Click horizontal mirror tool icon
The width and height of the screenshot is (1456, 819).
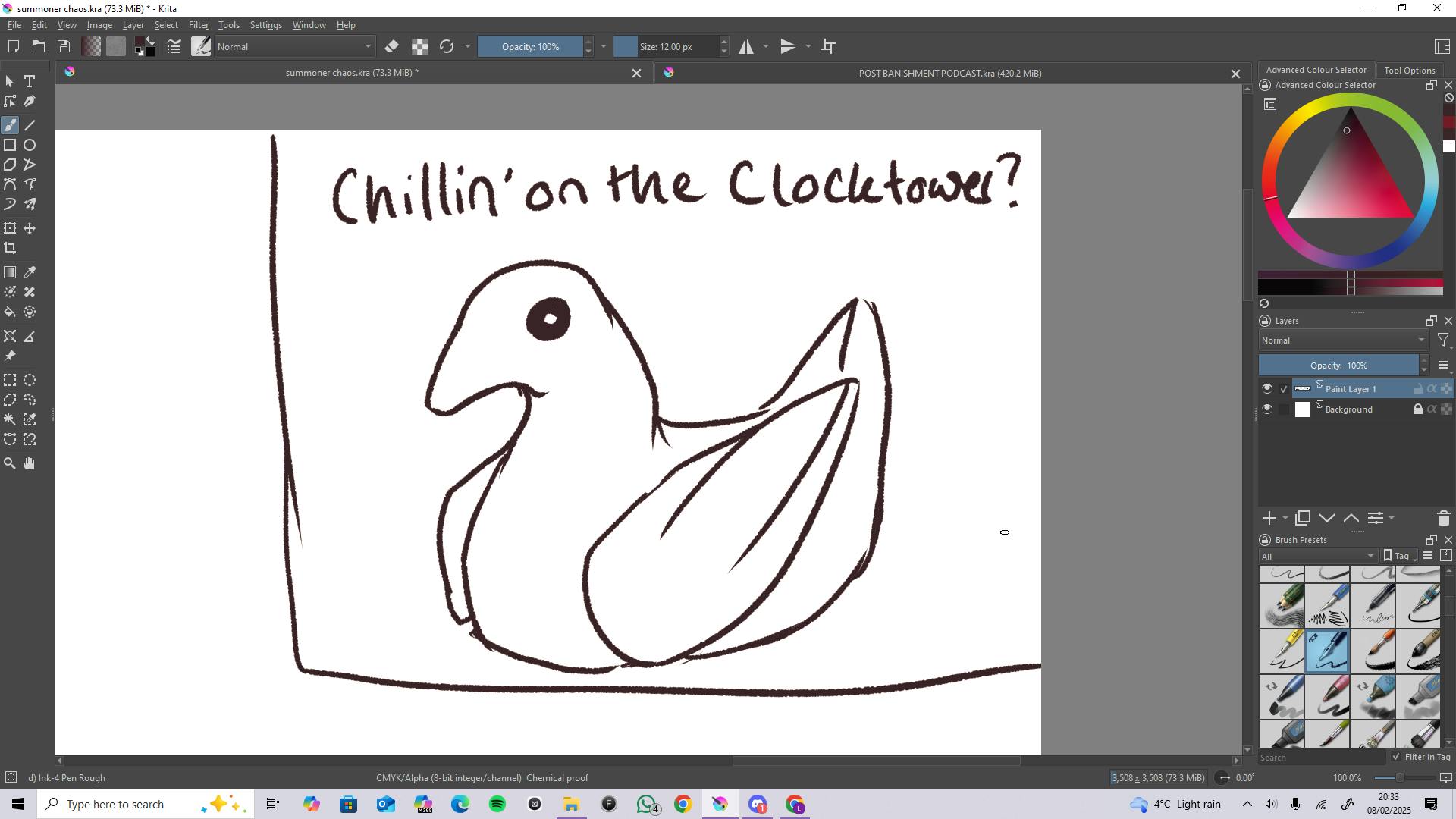pyautogui.click(x=746, y=47)
